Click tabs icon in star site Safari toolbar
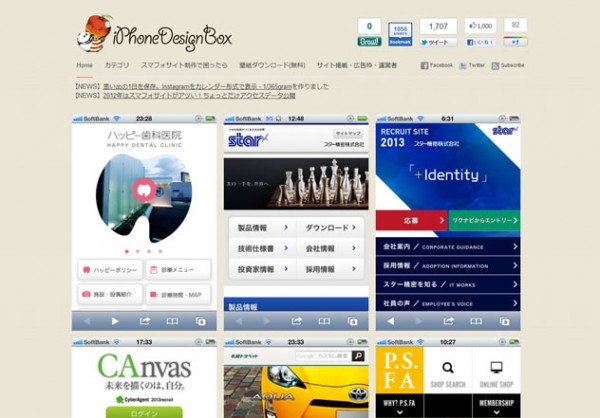The width and height of the screenshot is (600, 418). pyautogui.click(x=352, y=321)
